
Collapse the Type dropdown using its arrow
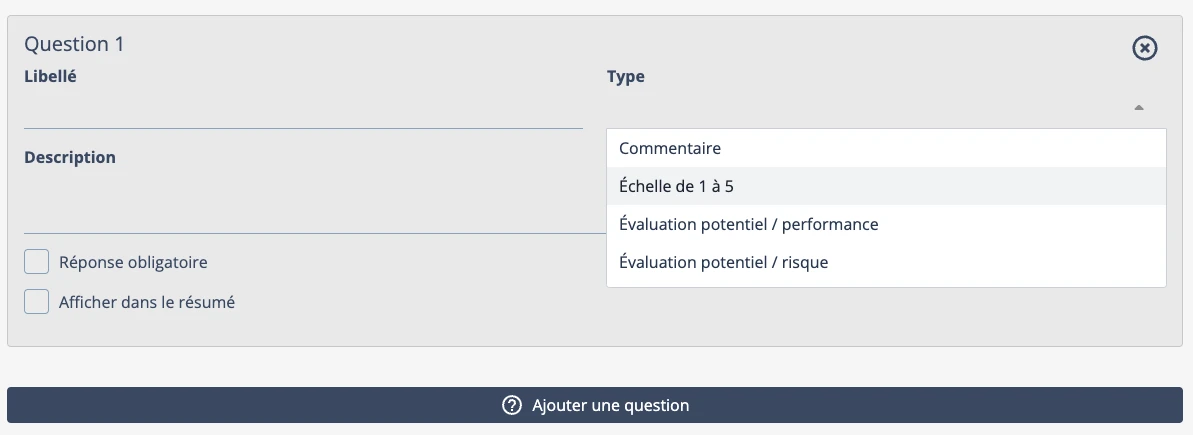(x=1138, y=108)
